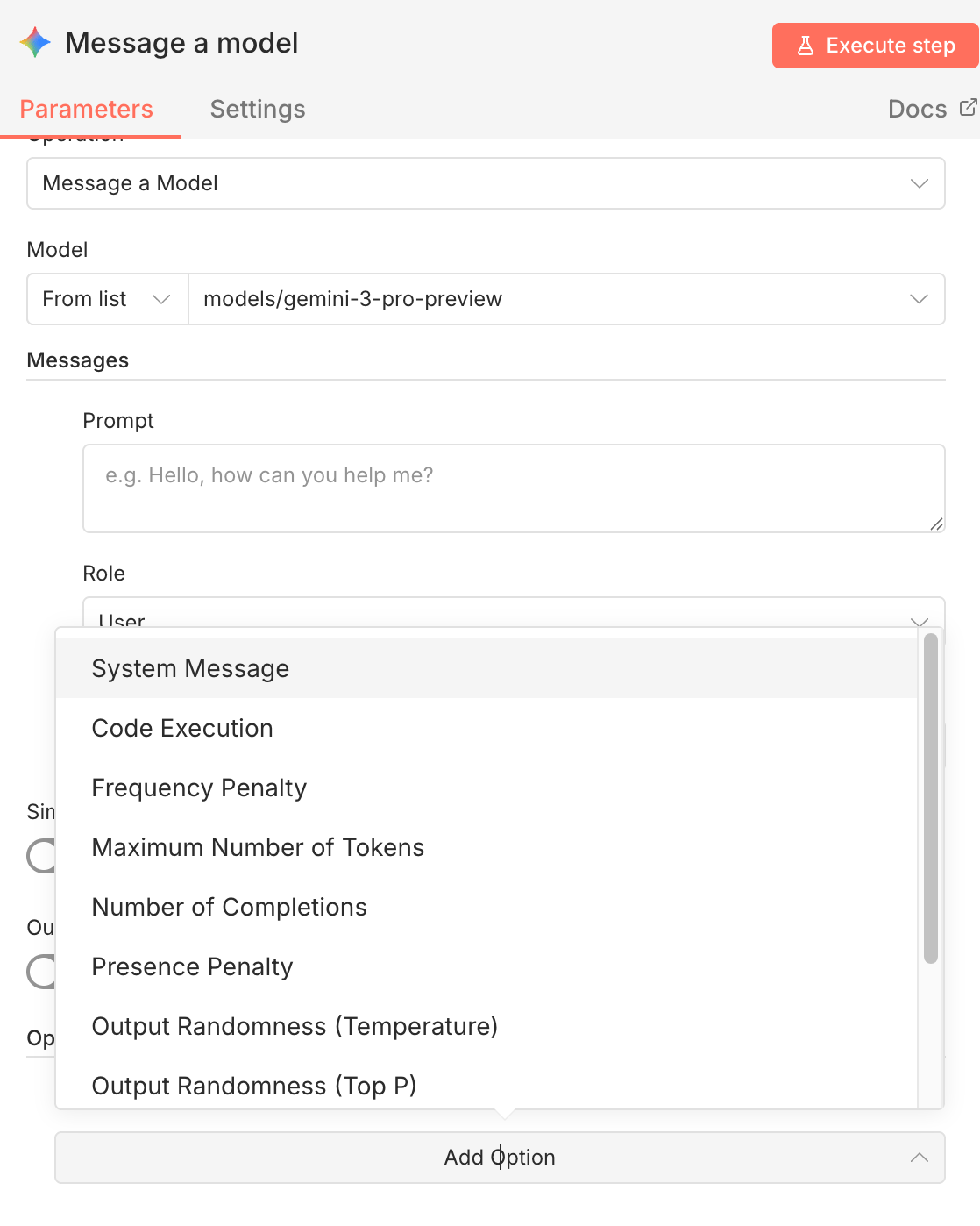Screen dimensions: 980x1226
Task: Click inside the Prompt text field
Action: [x=514, y=488]
